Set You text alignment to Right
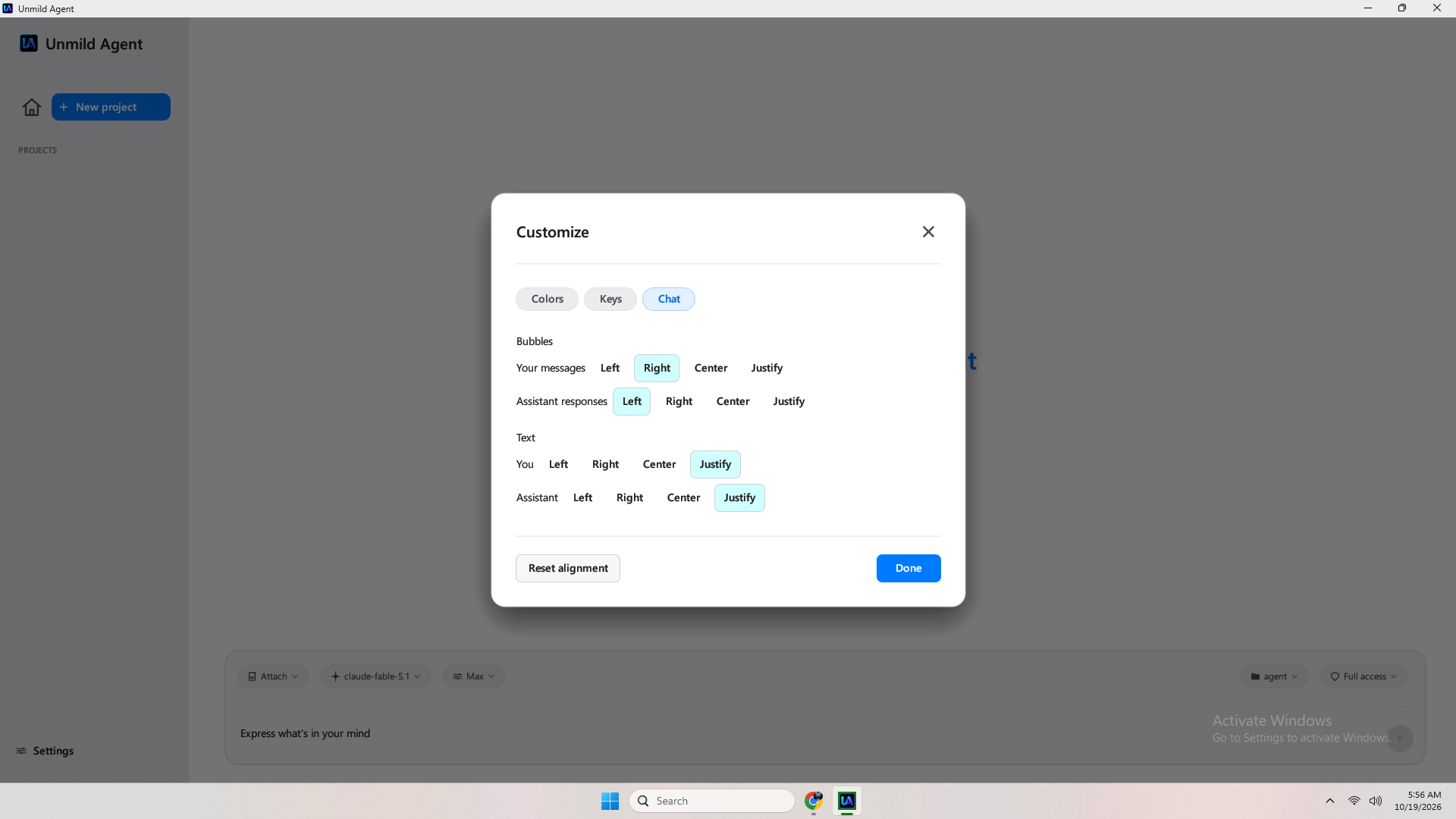Viewport: 1456px width, 819px height. [605, 464]
